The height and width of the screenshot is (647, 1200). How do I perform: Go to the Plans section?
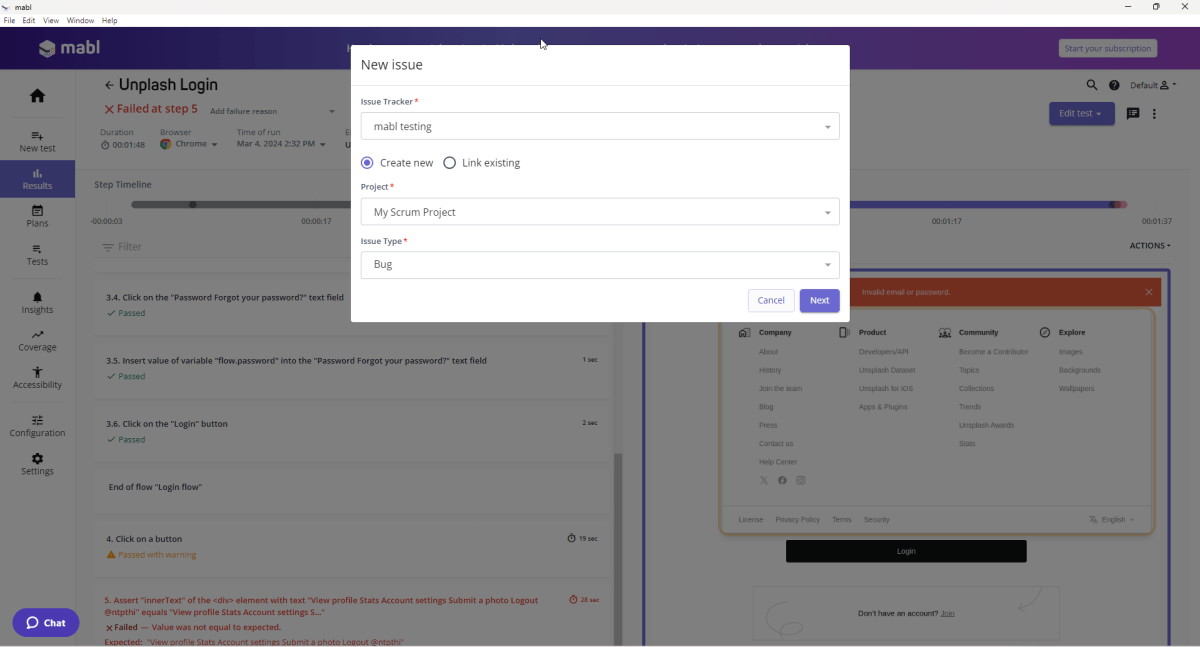point(37,215)
